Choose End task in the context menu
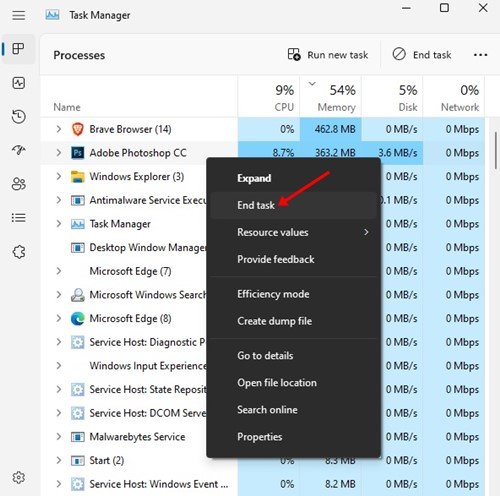Image resolution: width=500 pixels, height=496 pixels. (x=293, y=205)
